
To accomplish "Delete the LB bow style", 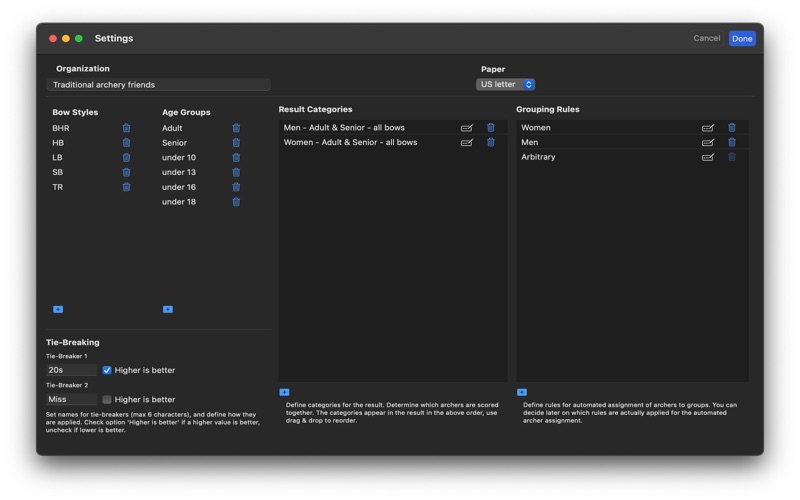I will pos(126,158).
